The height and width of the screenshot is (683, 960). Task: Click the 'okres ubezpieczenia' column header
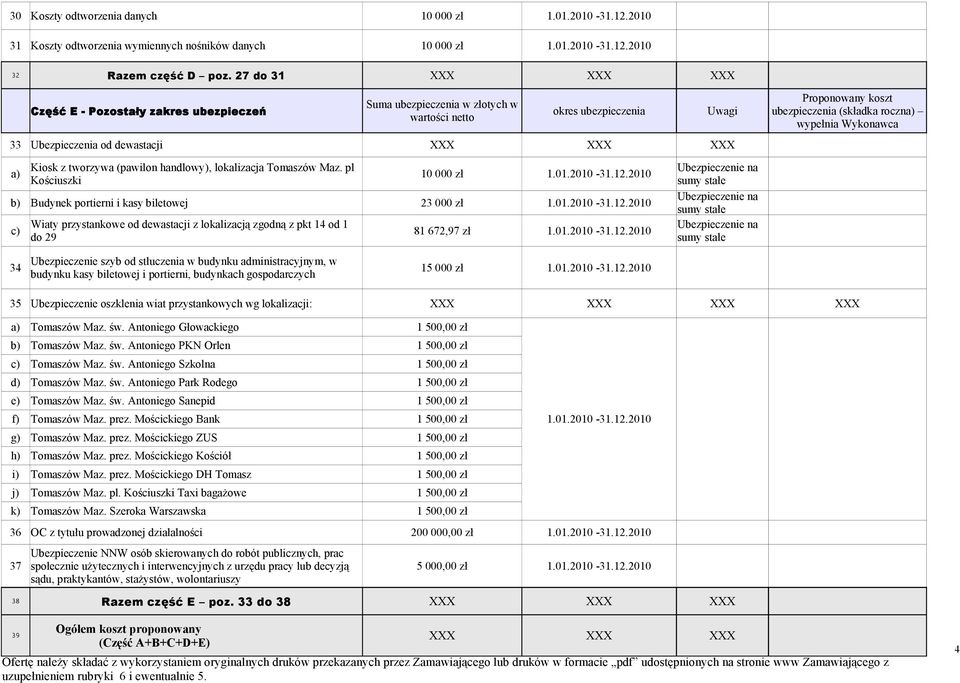(x=599, y=111)
